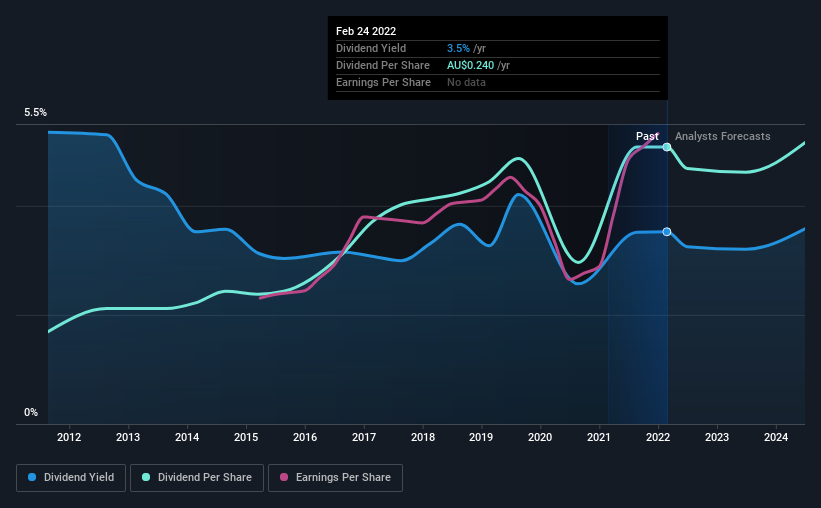Click the teal Dividend Per Share legend dot
This screenshot has height=508, width=821.
click(146, 477)
